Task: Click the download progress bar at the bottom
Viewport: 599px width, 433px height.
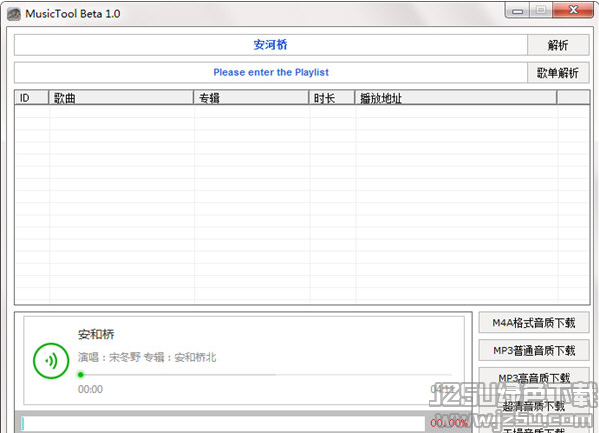Action: [x=223, y=423]
